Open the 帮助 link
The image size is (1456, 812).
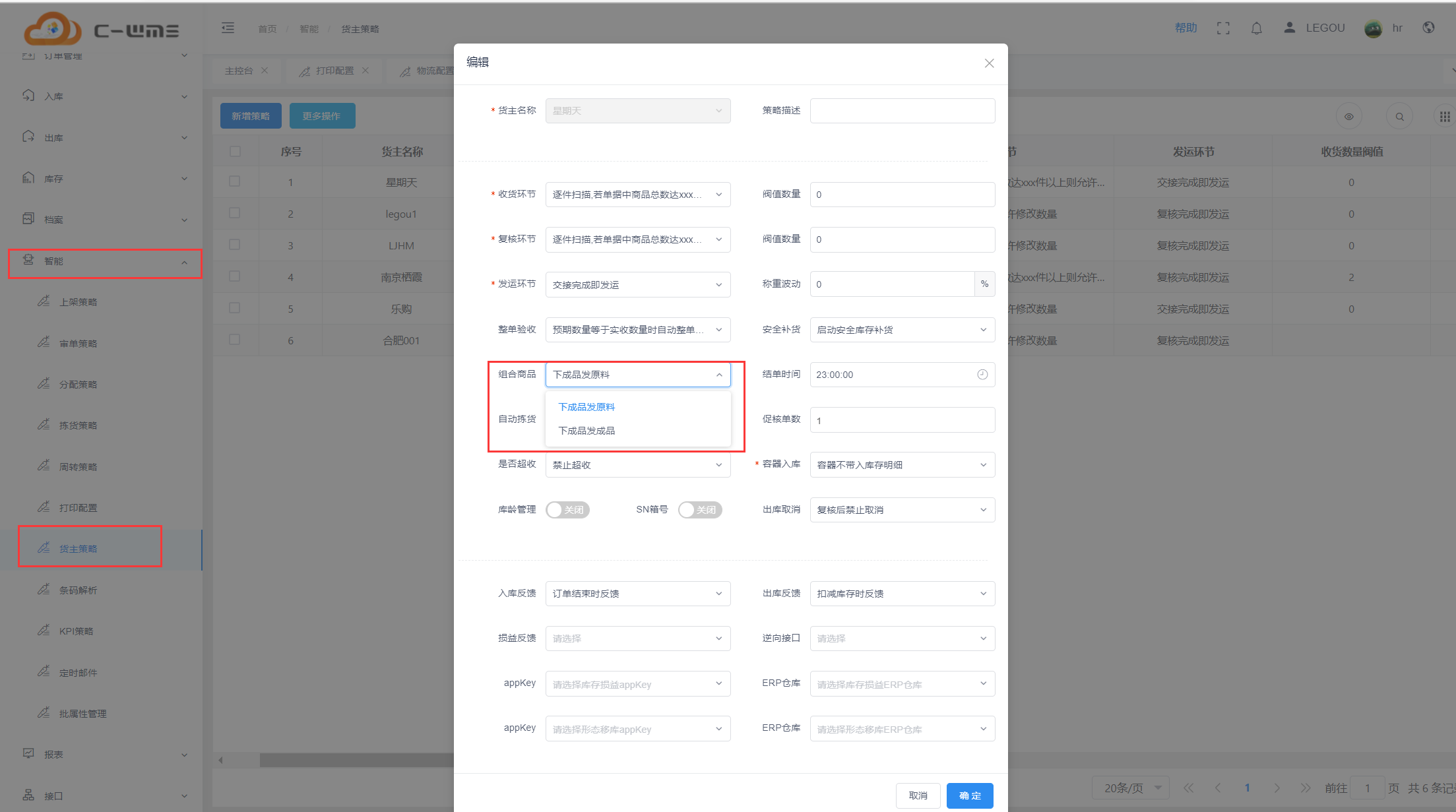[1186, 28]
